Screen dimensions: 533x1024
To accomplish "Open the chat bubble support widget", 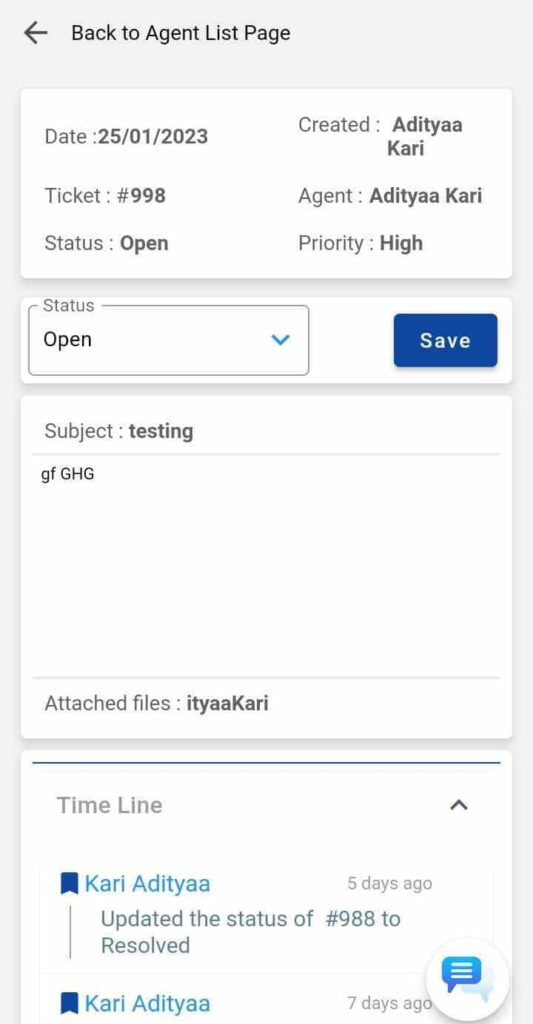I will tap(468, 979).
